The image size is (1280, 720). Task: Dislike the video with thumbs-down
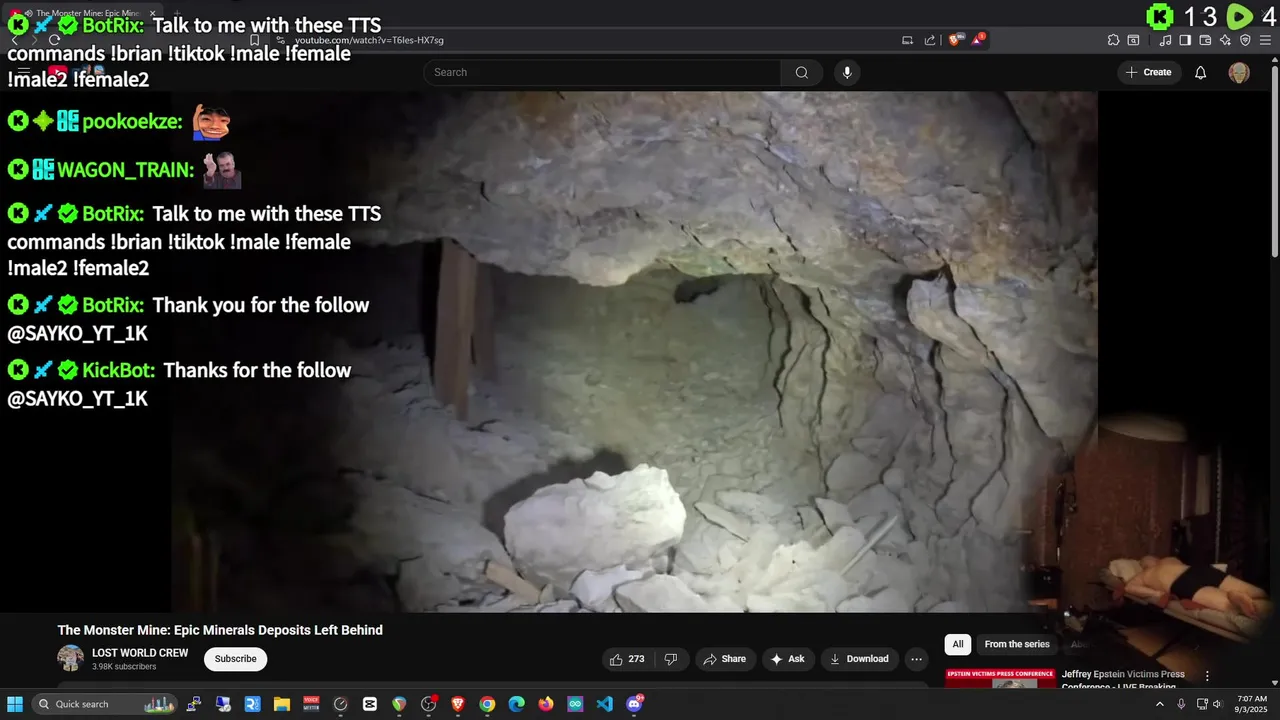point(671,659)
